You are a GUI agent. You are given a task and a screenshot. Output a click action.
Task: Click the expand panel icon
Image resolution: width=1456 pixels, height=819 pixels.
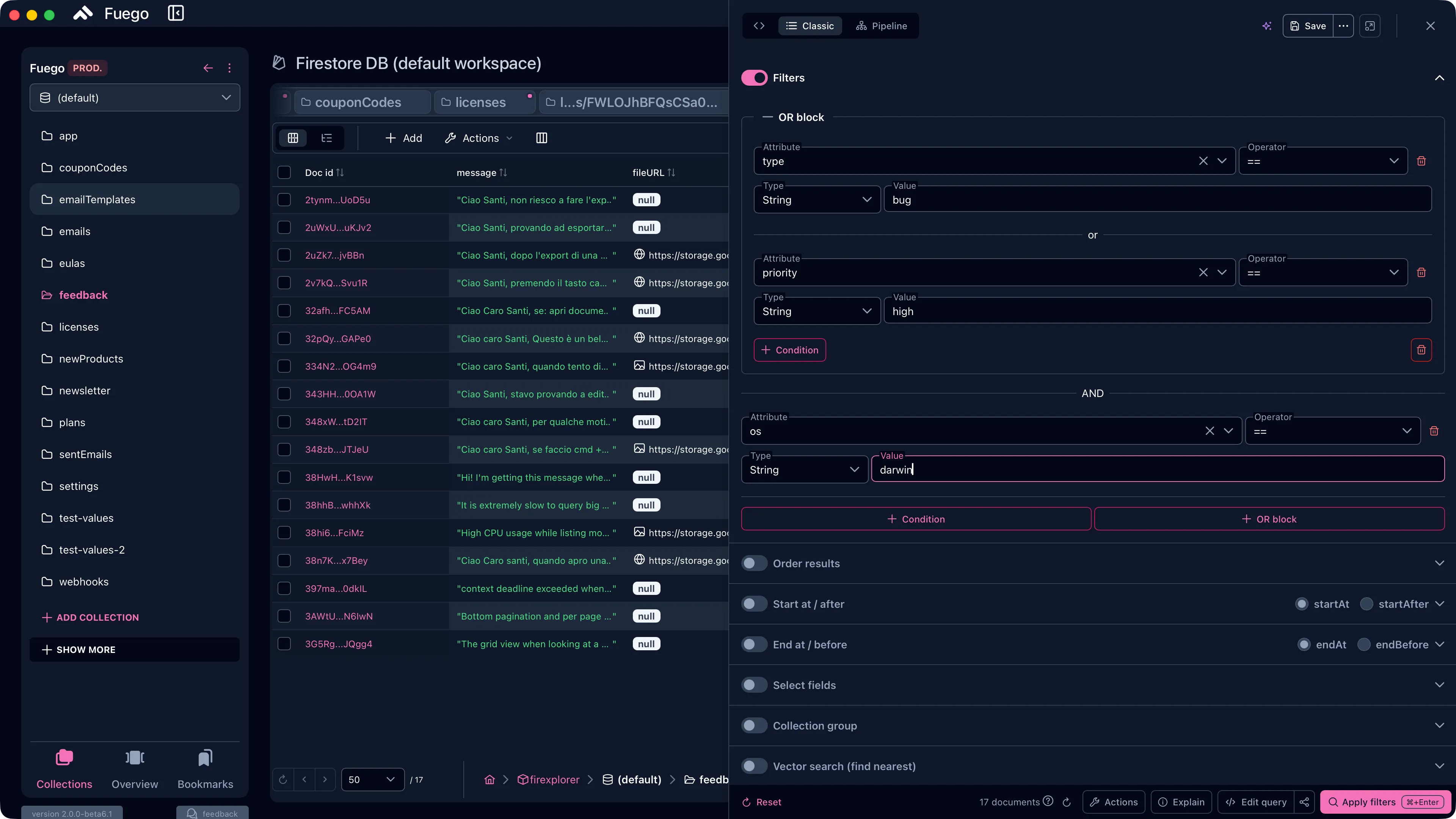point(1370,26)
